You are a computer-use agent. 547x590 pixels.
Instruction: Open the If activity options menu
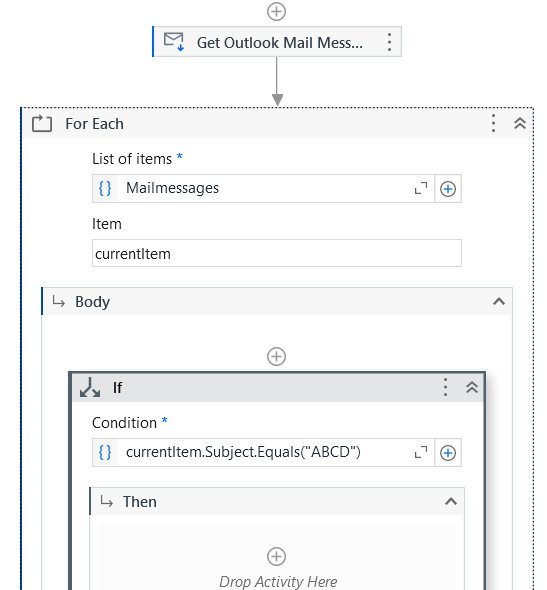coord(445,387)
